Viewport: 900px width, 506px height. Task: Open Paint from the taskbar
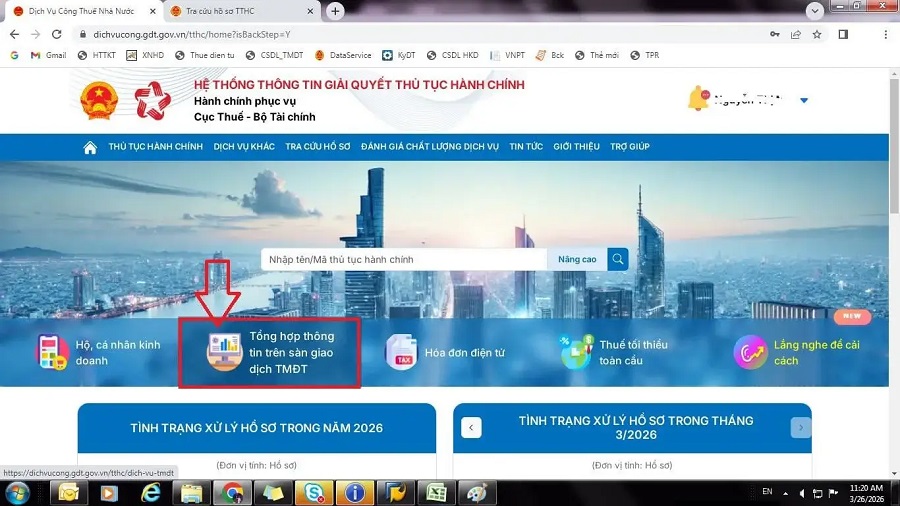[477, 493]
